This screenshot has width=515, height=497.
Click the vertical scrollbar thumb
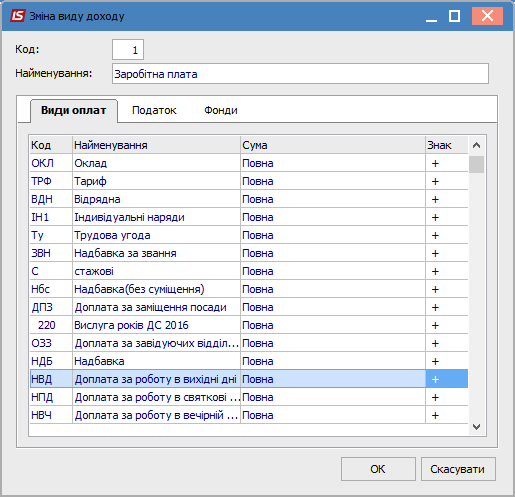tap(476, 164)
